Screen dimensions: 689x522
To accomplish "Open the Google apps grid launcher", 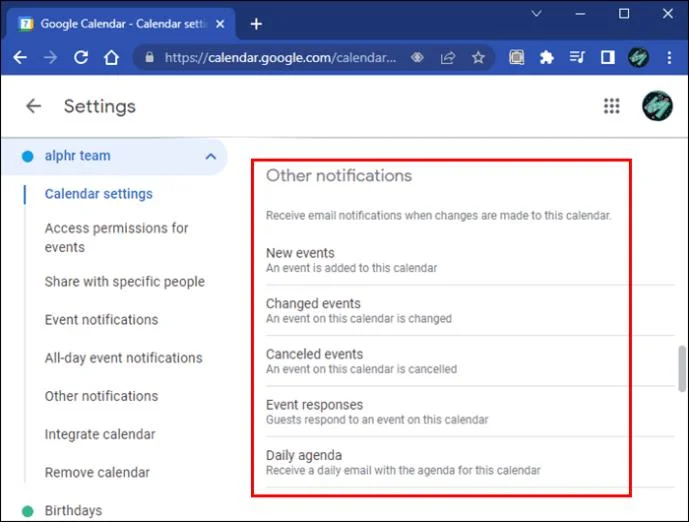I will pos(612,106).
